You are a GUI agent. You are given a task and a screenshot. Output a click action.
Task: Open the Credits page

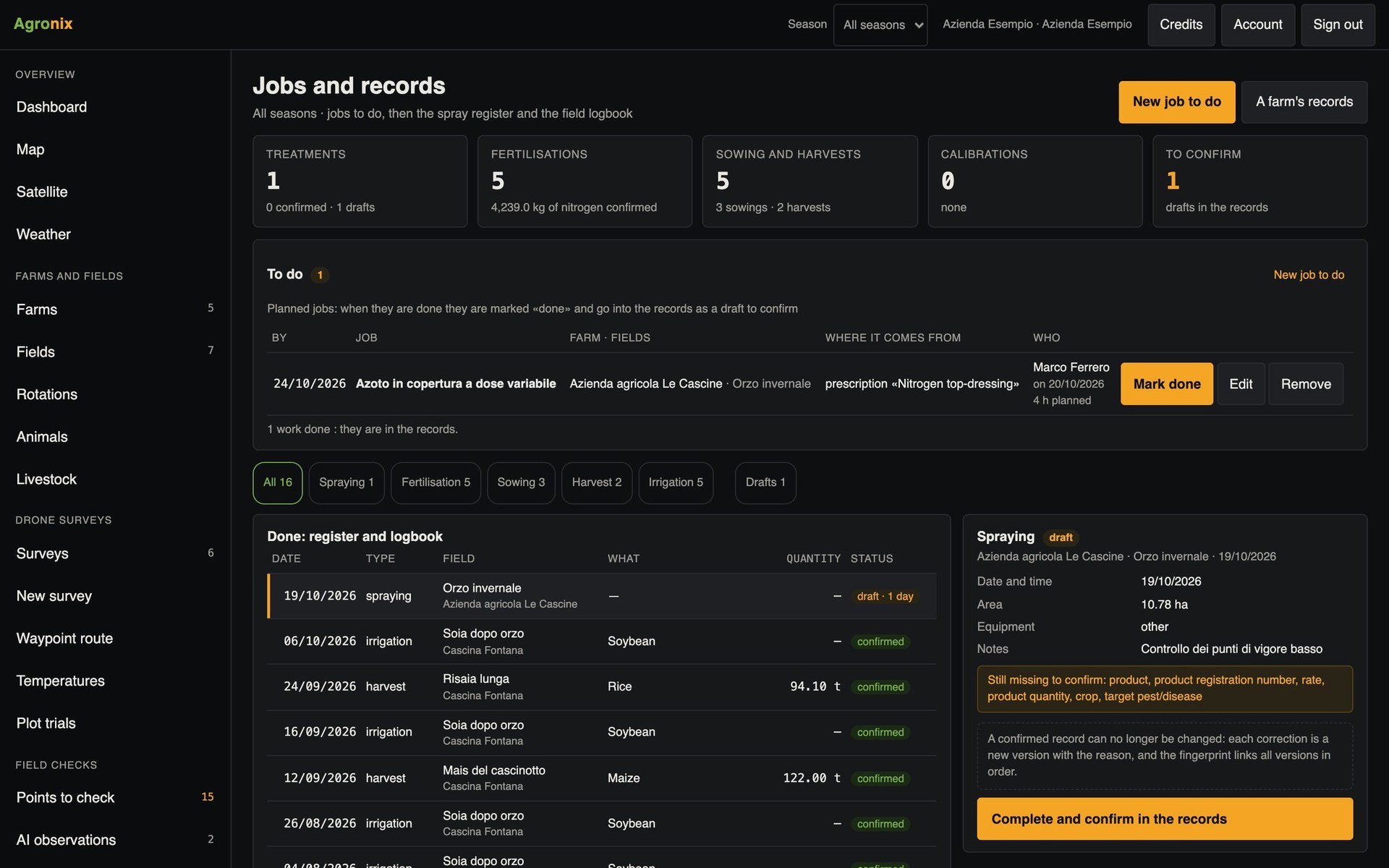point(1181,25)
